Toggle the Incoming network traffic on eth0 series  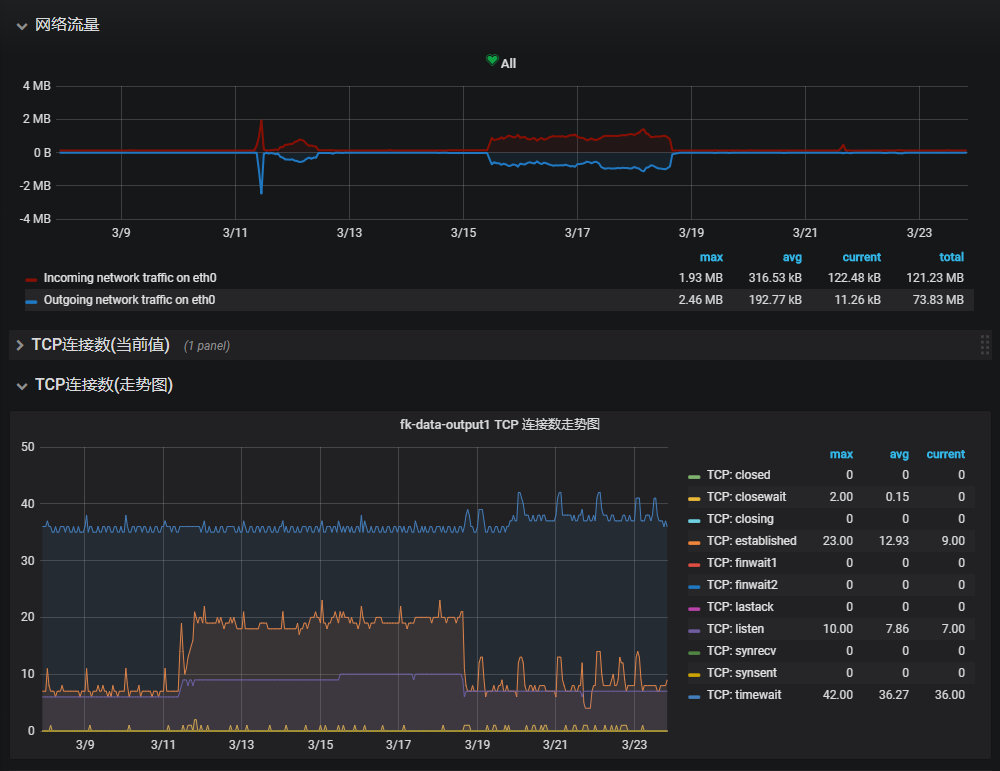pyautogui.click(x=130, y=278)
